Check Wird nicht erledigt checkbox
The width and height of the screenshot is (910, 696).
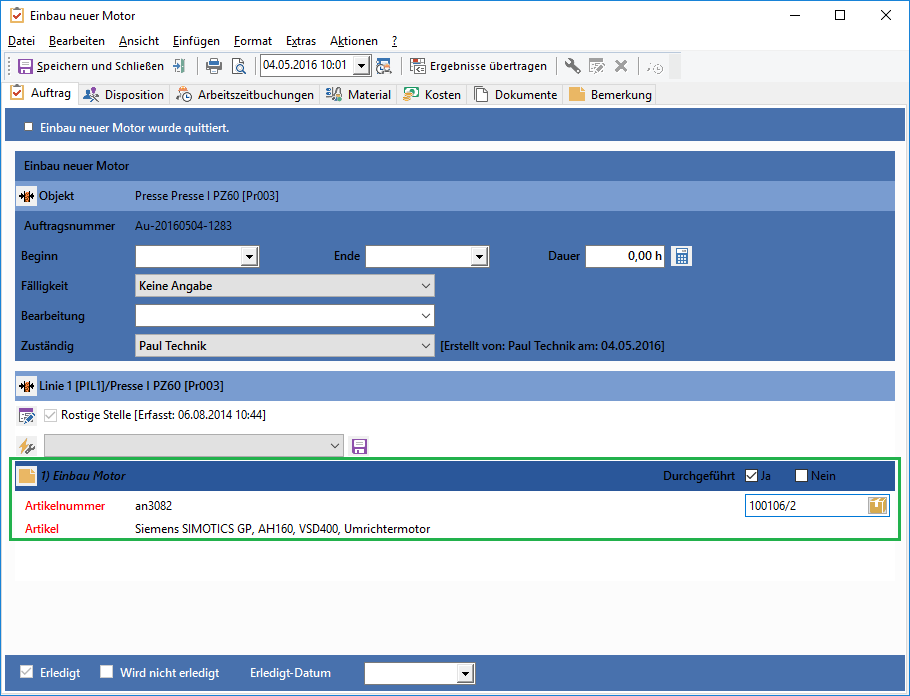(x=106, y=672)
